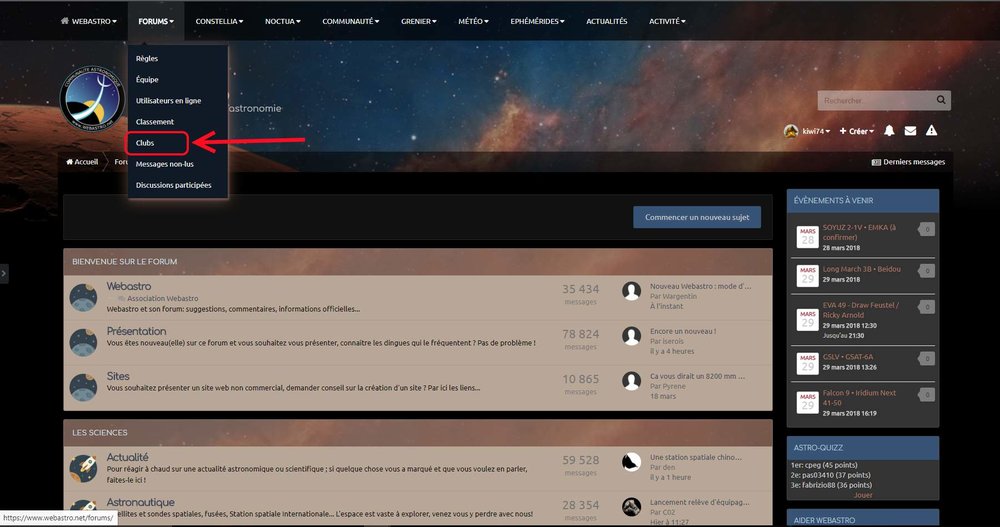Open the + Créer dropdown

click(857, 131)
